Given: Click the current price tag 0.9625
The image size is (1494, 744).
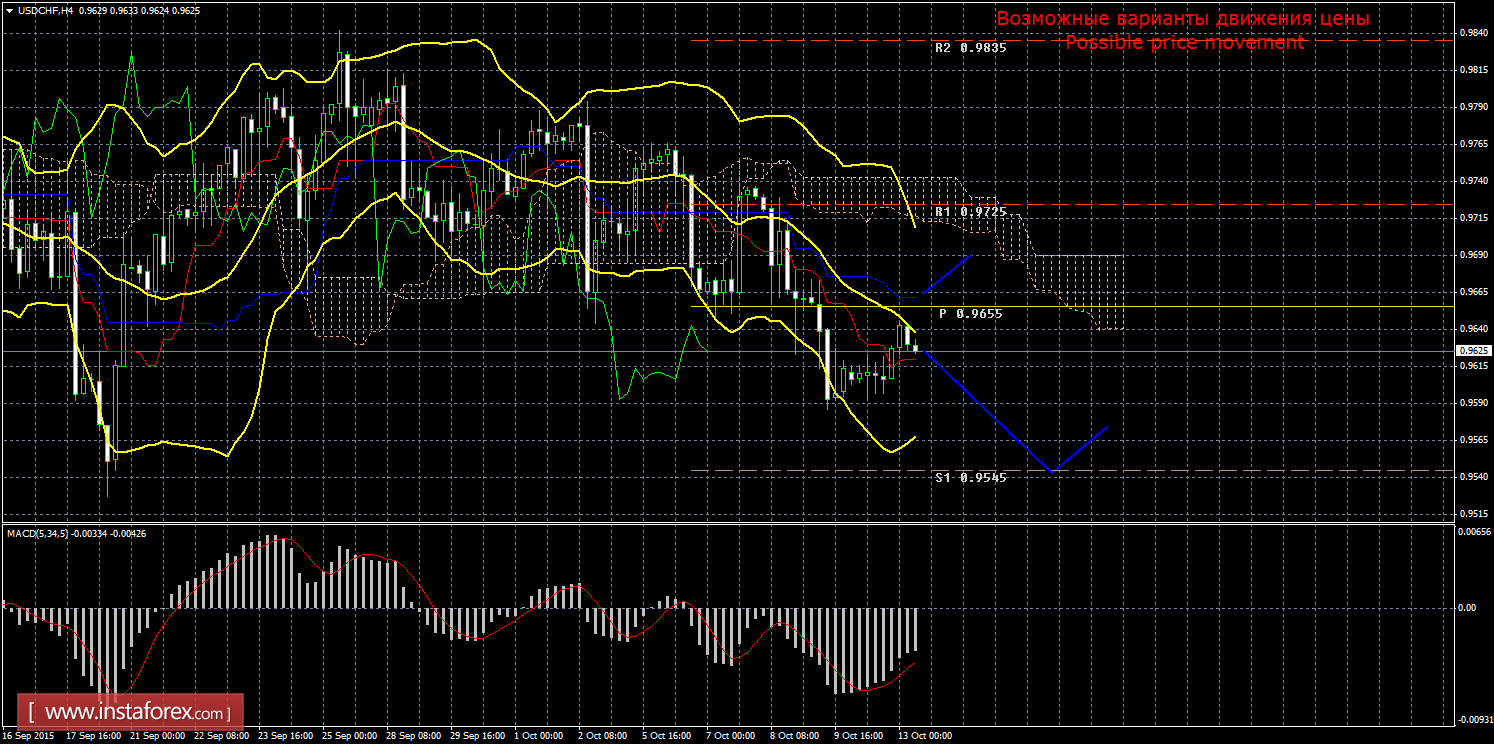Looking at the screenshot, I should pyautogui.click(x=1473, y=351).
